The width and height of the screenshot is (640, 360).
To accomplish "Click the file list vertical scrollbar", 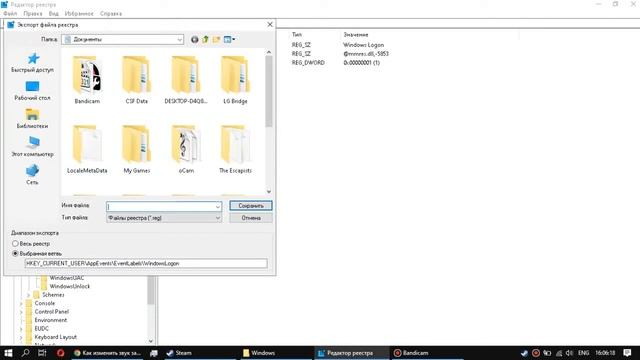I will [269, 91].
